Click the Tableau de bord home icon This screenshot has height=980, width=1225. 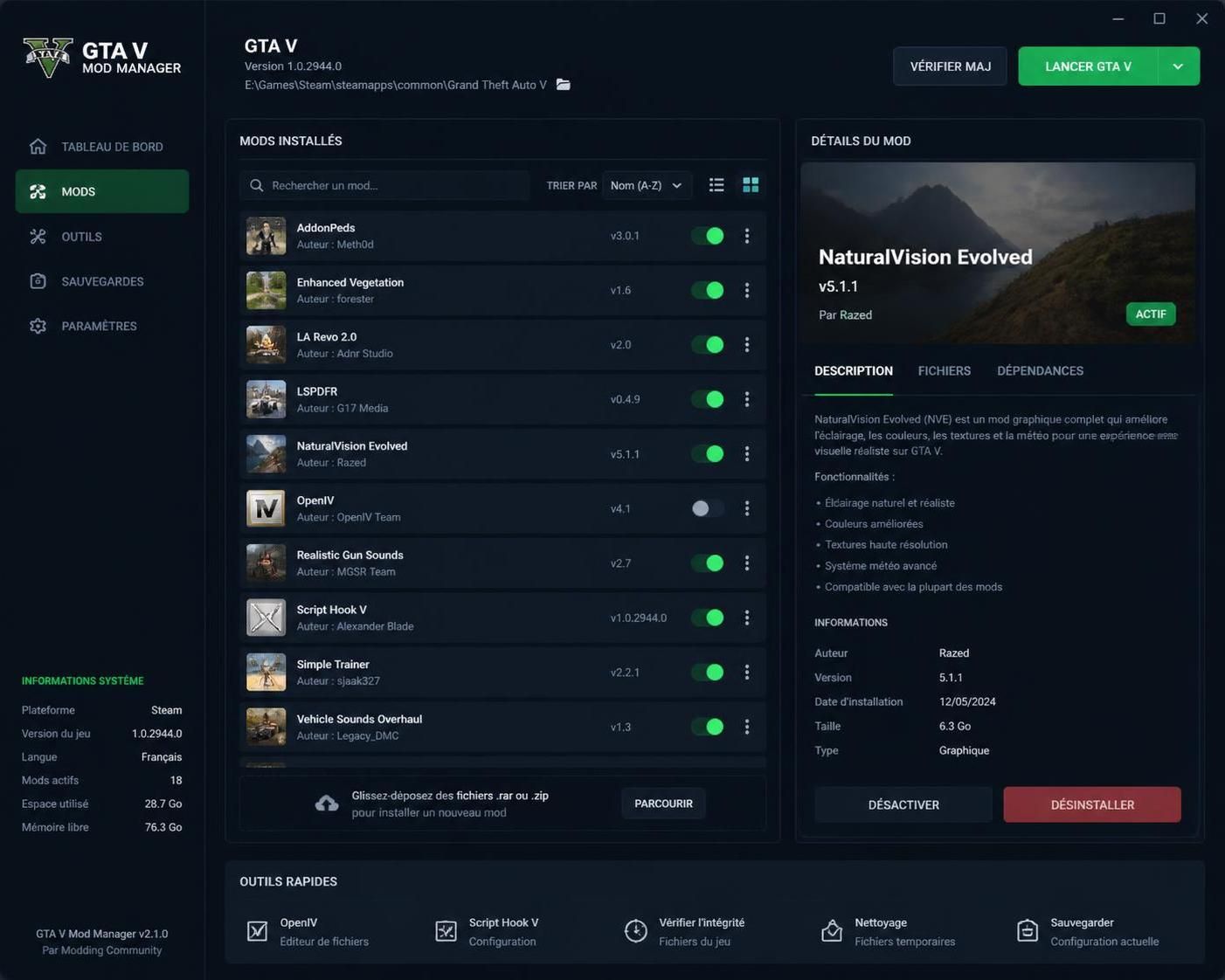pyautogui.click(x=38, y=146)
